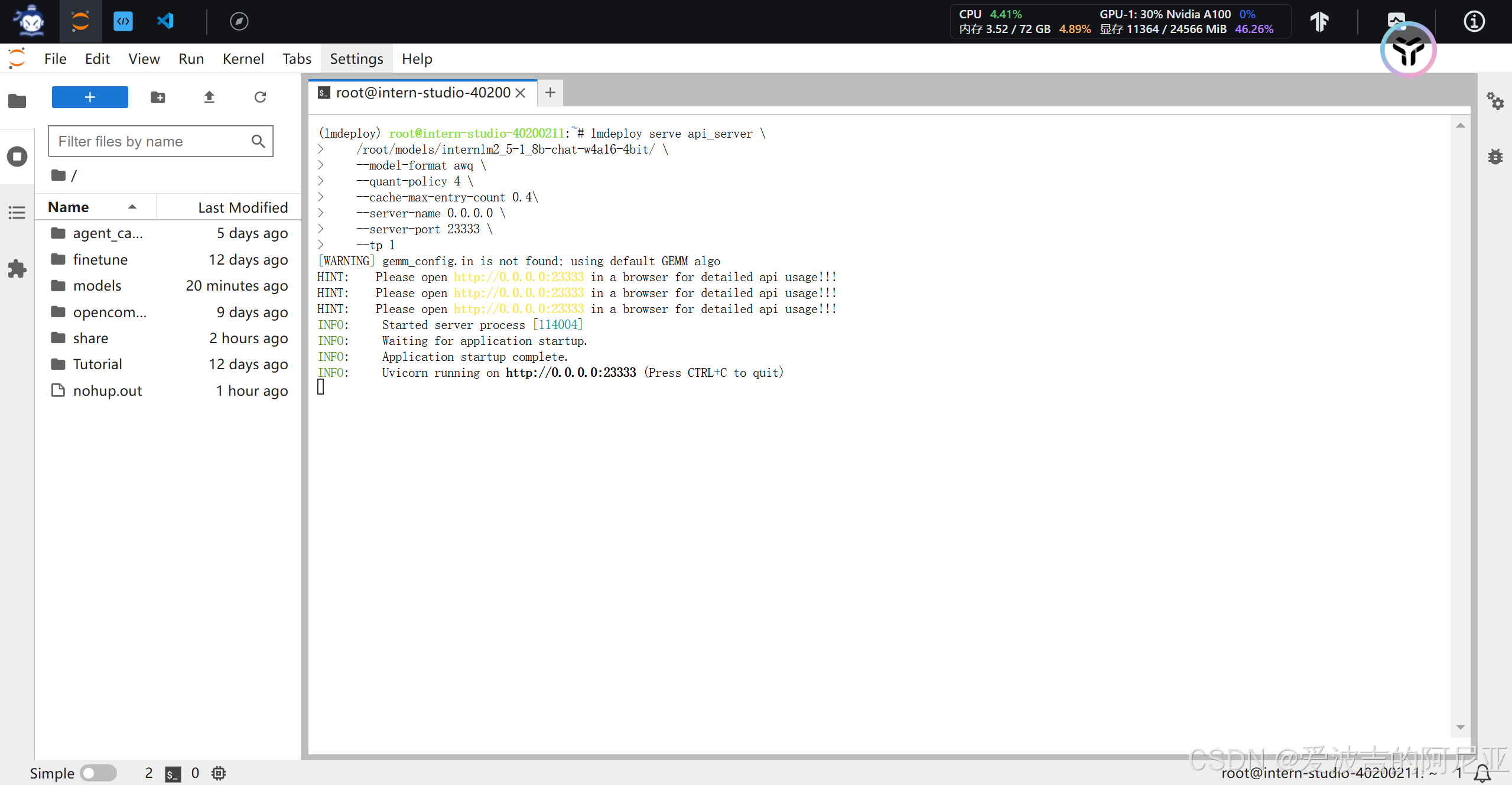Screen dimensions: 1512x785
Task: Refresh the file browser list
Action: pyautogui.click(x=260, y=97)
